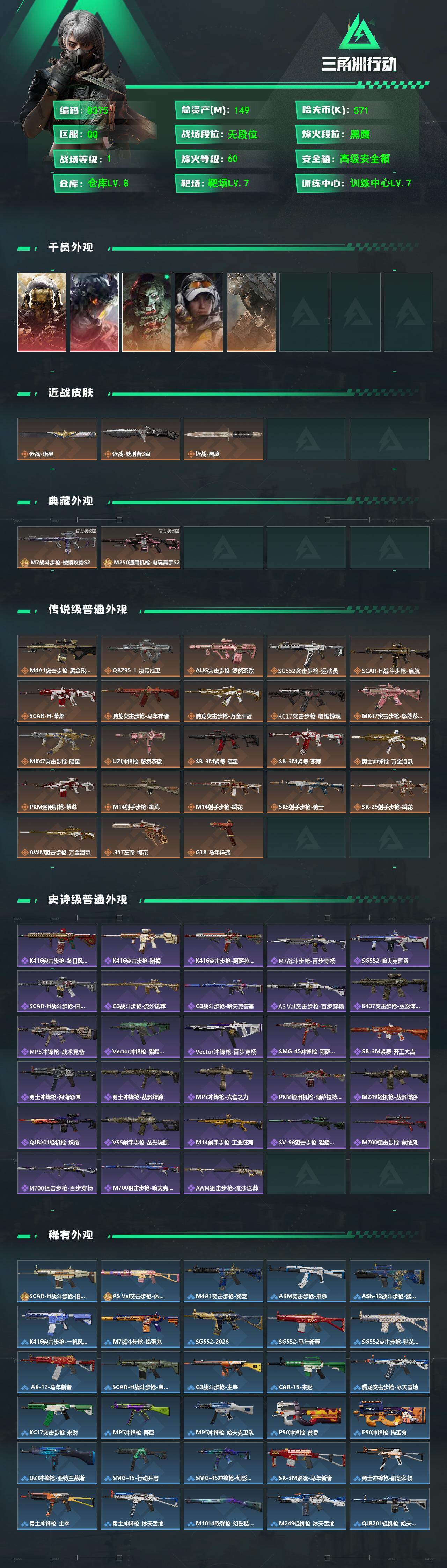Open the SR-3M紧凑-开工大吉 skin tile
Image resolution: width=447 pixels, height=1568 pixels.
pyautogui.click(x=390, y=1037)
